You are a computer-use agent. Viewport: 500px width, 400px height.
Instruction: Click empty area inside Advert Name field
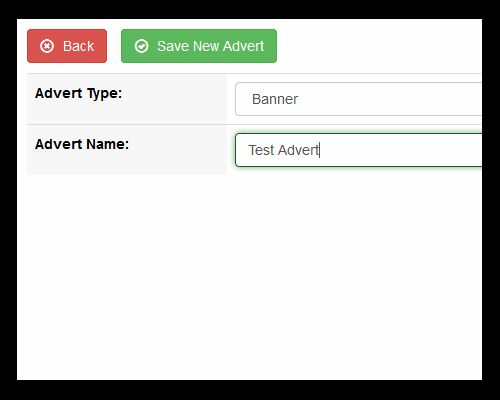(x=400, y=150)
